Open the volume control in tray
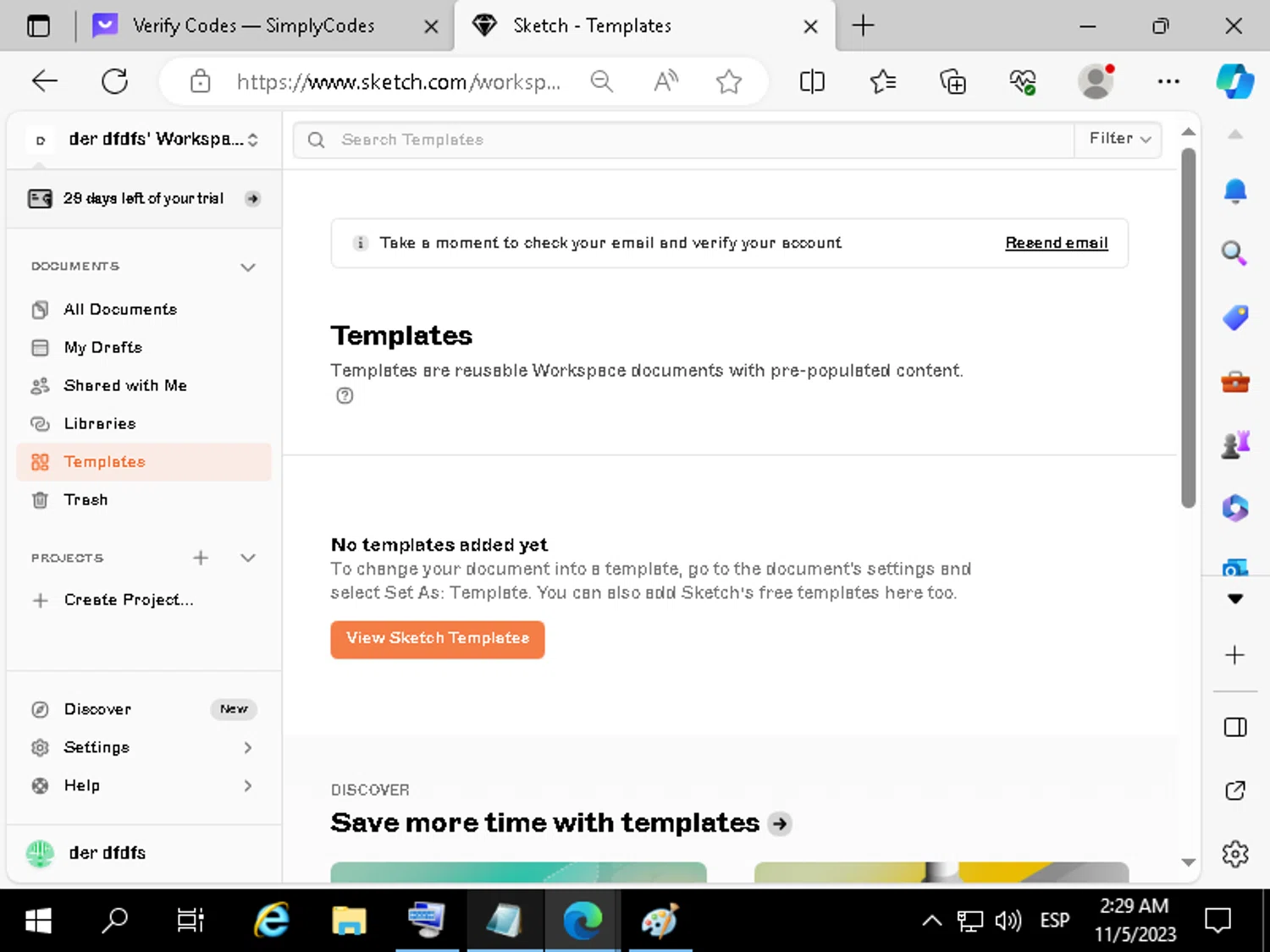1270x952 pixels. click(x=1008, y=920)
